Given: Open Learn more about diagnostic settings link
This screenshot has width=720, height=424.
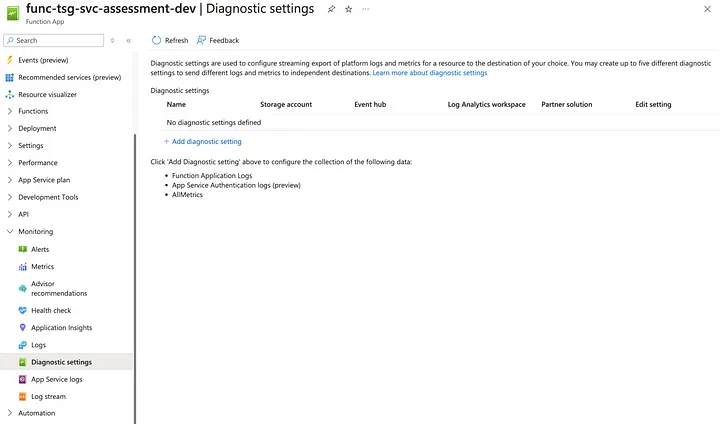Looking at the screenshot, I should pos(430,73).
